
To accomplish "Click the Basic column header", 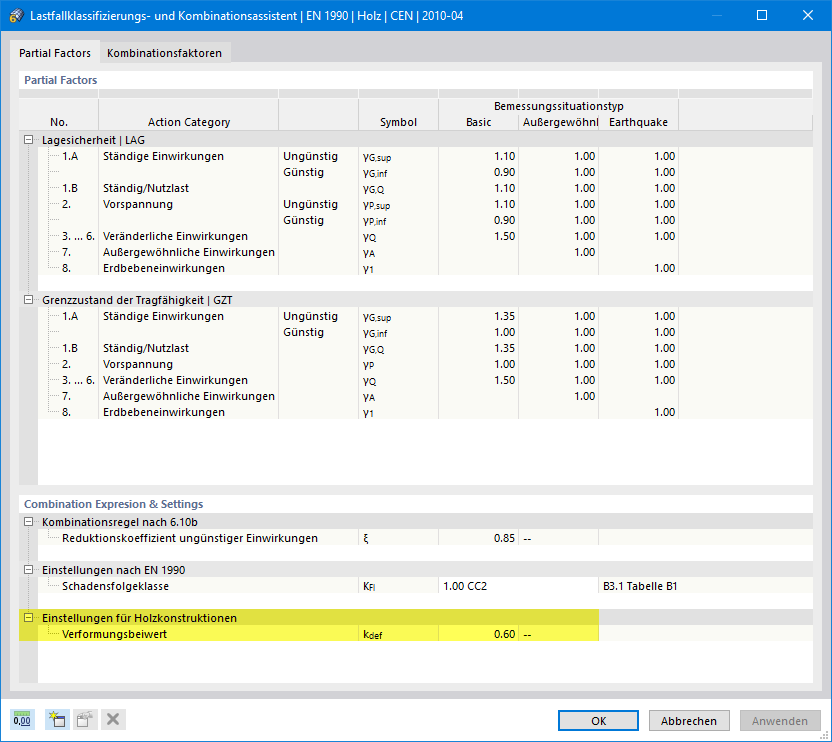I will [478, 122].
